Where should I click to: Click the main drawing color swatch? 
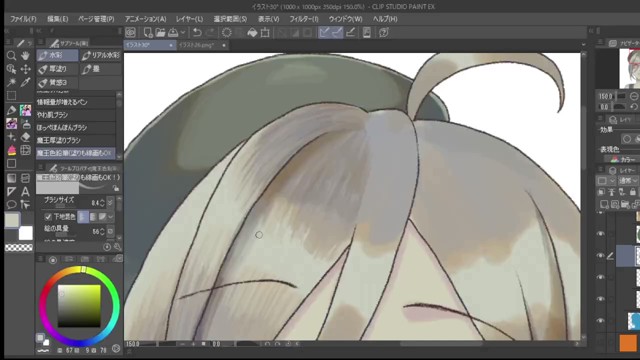tap(12, 220)
